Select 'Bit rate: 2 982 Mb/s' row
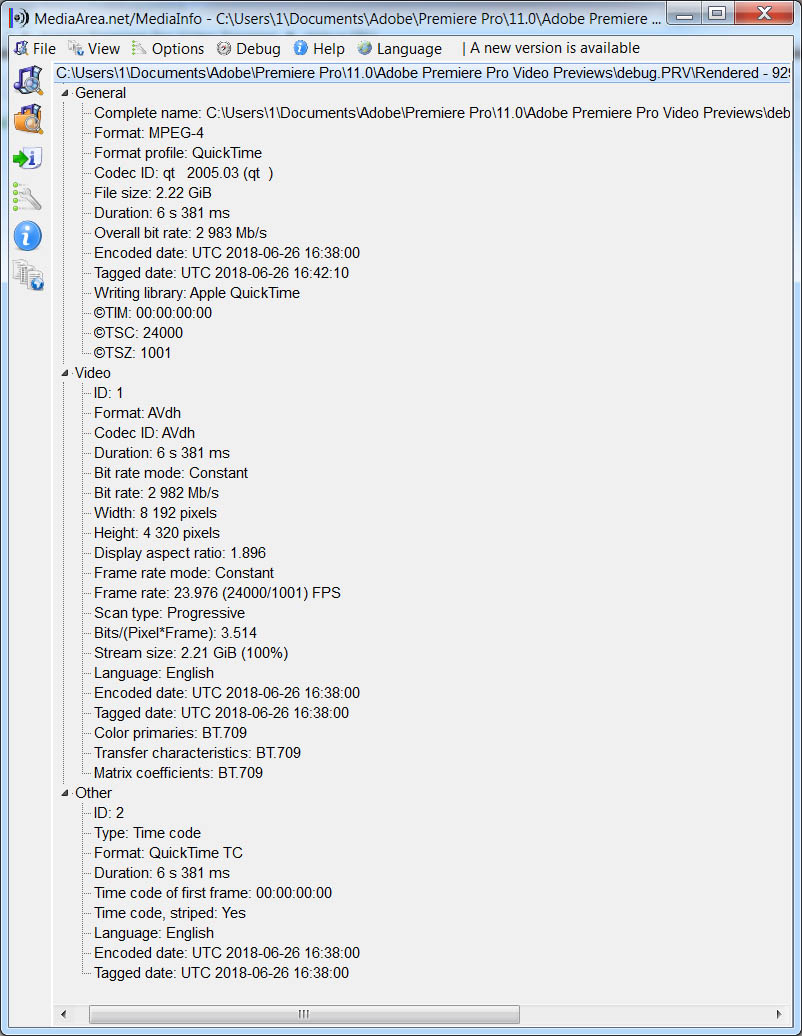Viewport: 802px width, 1036px height. pyautogui.click(x=156, y=493)
